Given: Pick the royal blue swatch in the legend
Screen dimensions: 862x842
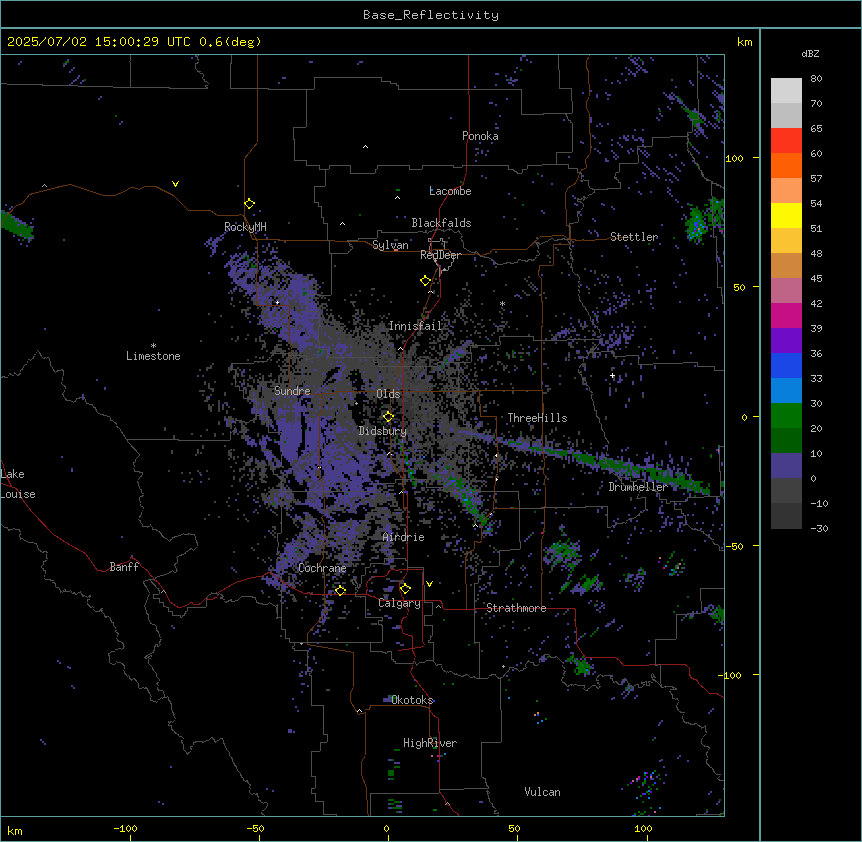Looking at the screenshot, I should click(x=786, y=365).
